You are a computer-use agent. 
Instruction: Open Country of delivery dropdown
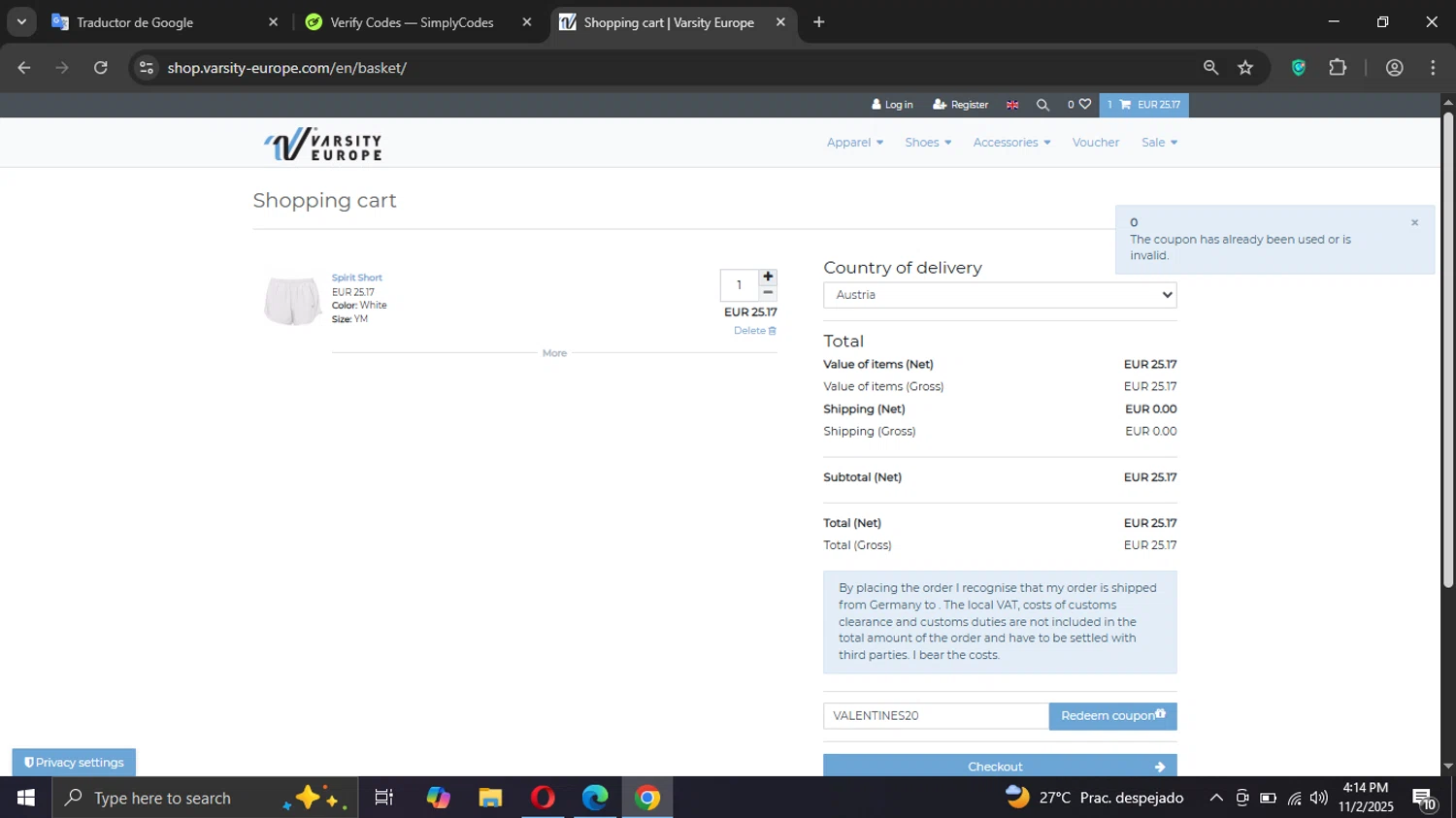[x=1000, y=295]
